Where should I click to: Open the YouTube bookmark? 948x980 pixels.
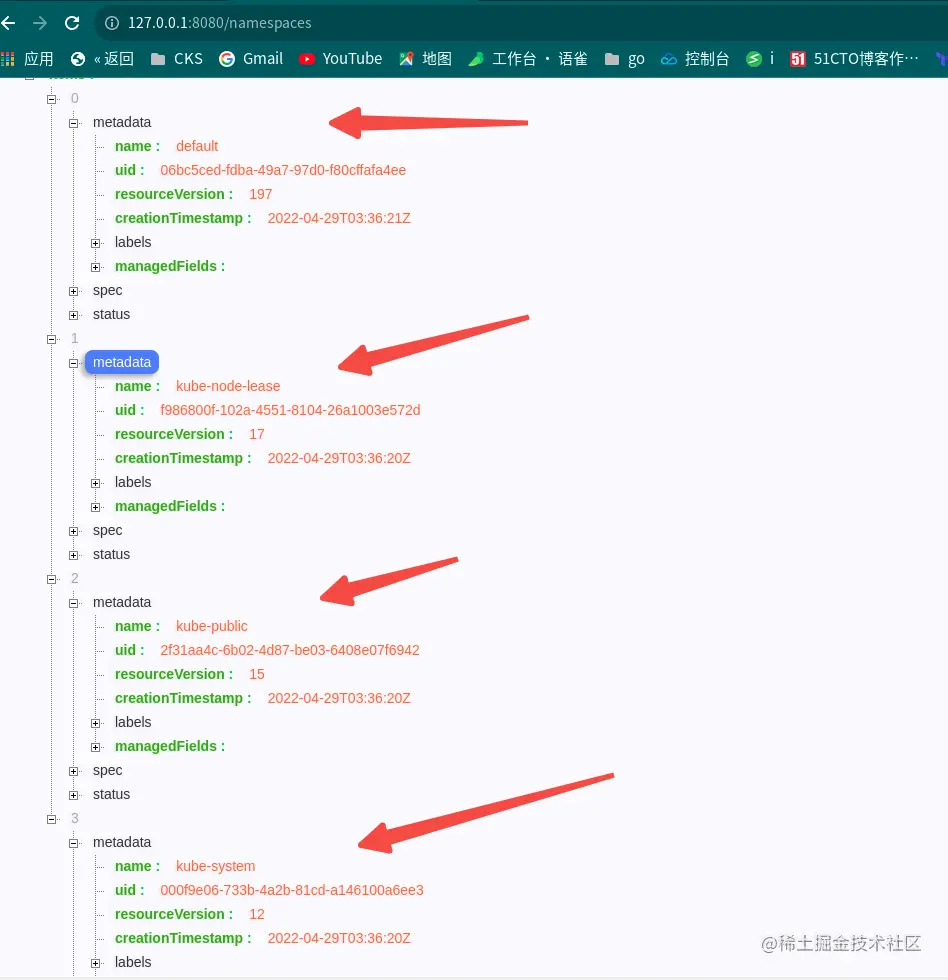point(341,59)
